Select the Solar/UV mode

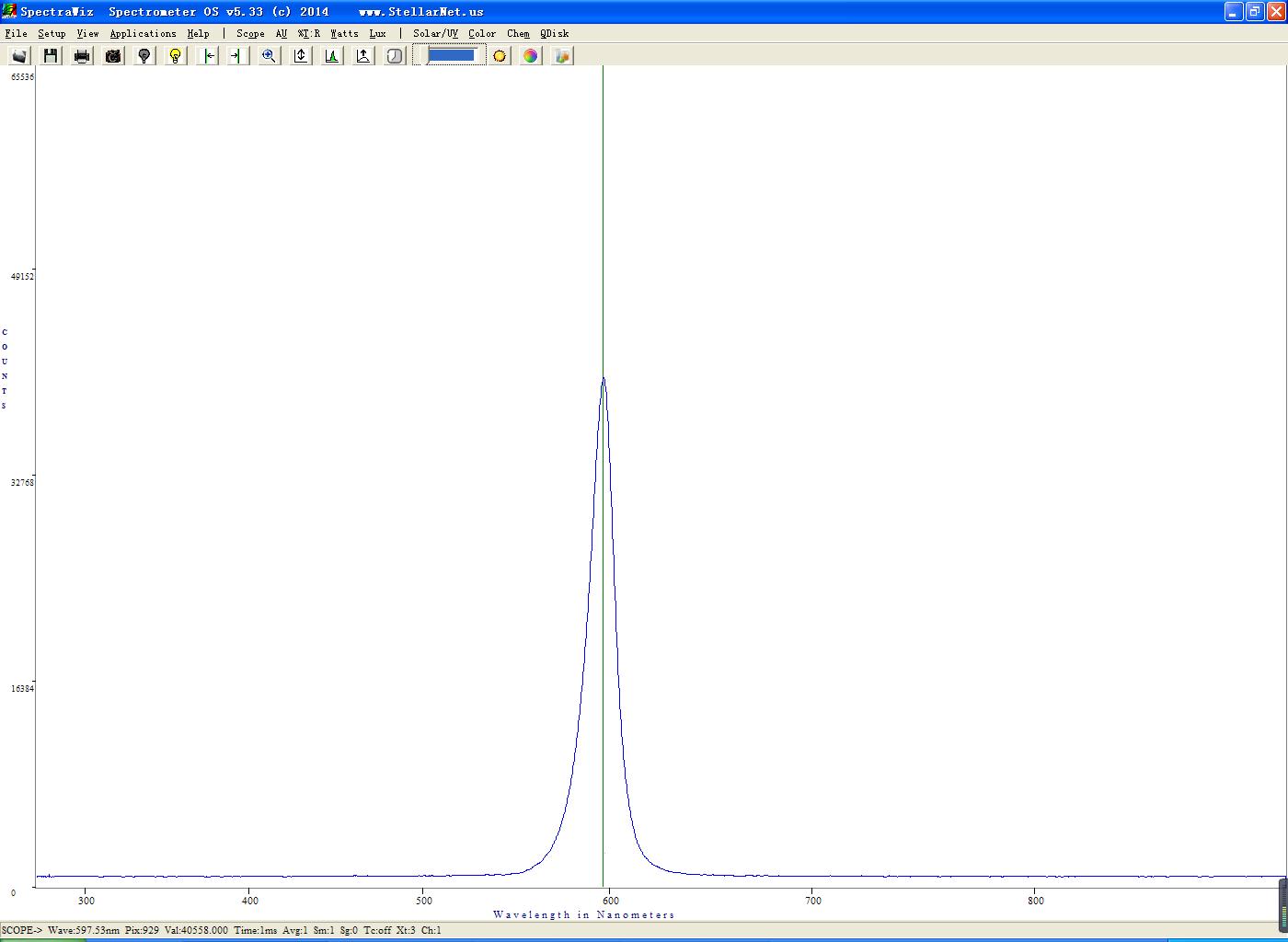click(435, 33)
